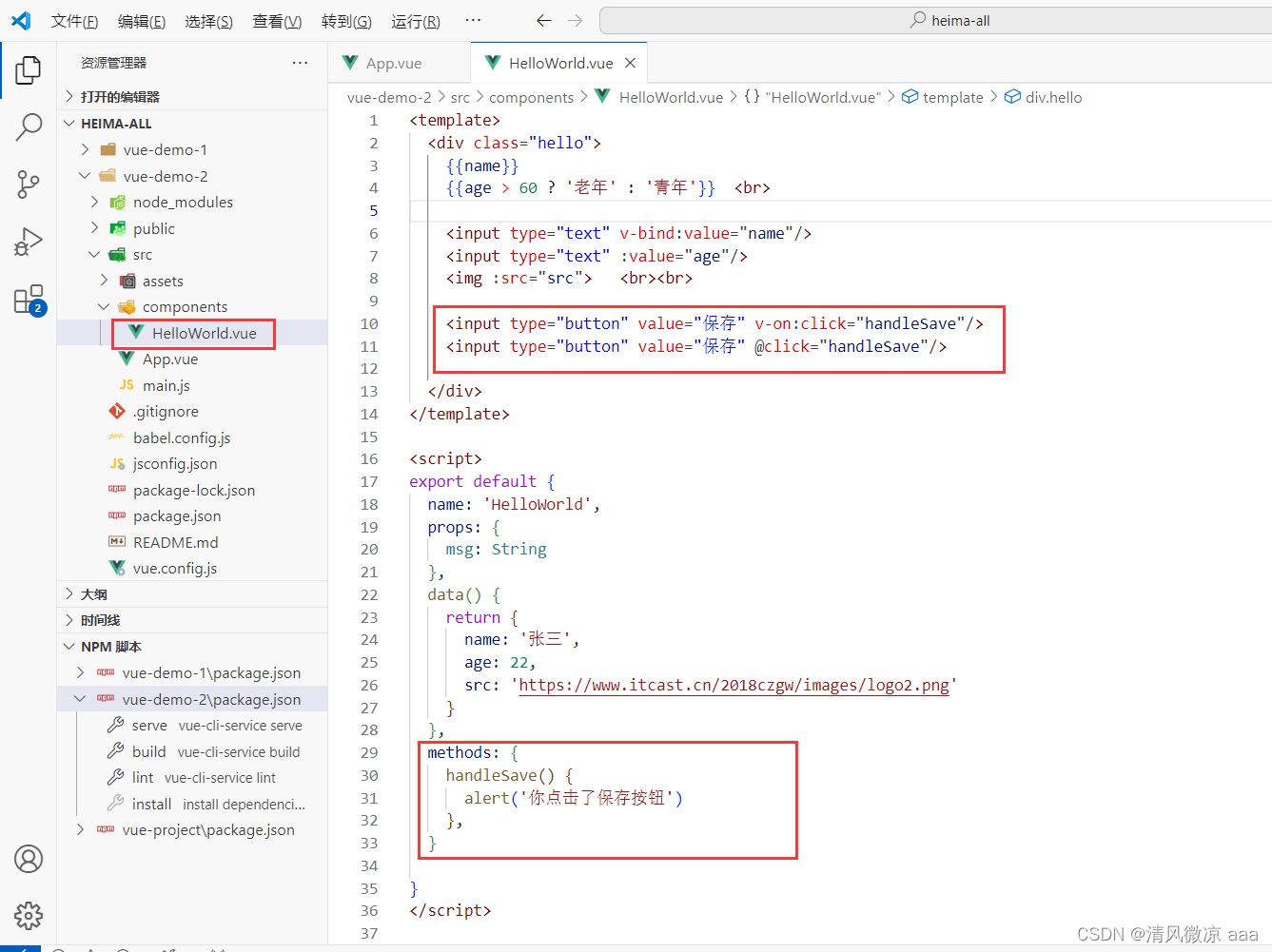Open README.md file
Viewport: 1272px width, 952px height.
pyautogui.click(x=192, y=542)
